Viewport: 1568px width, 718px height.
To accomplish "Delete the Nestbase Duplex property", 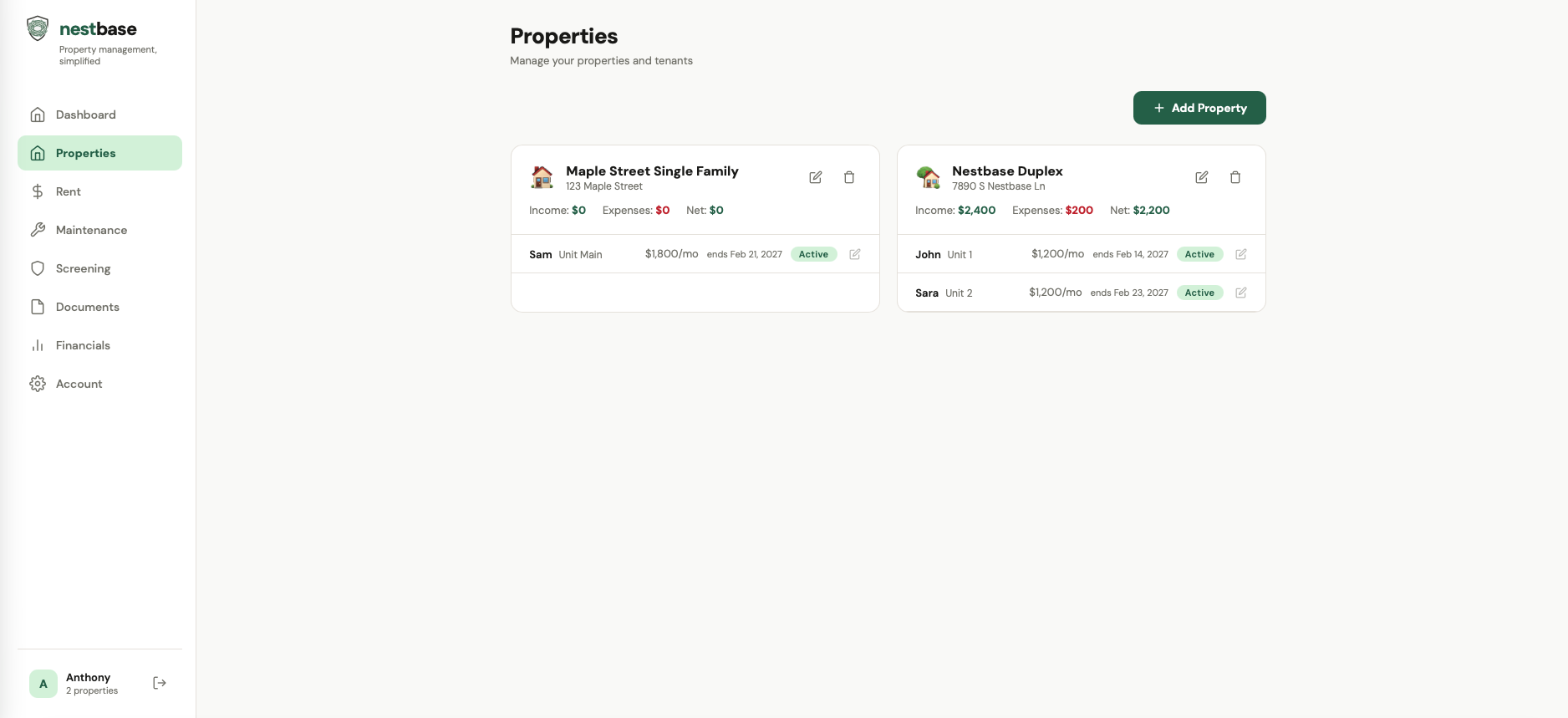I will click(x=1235, y=177).
